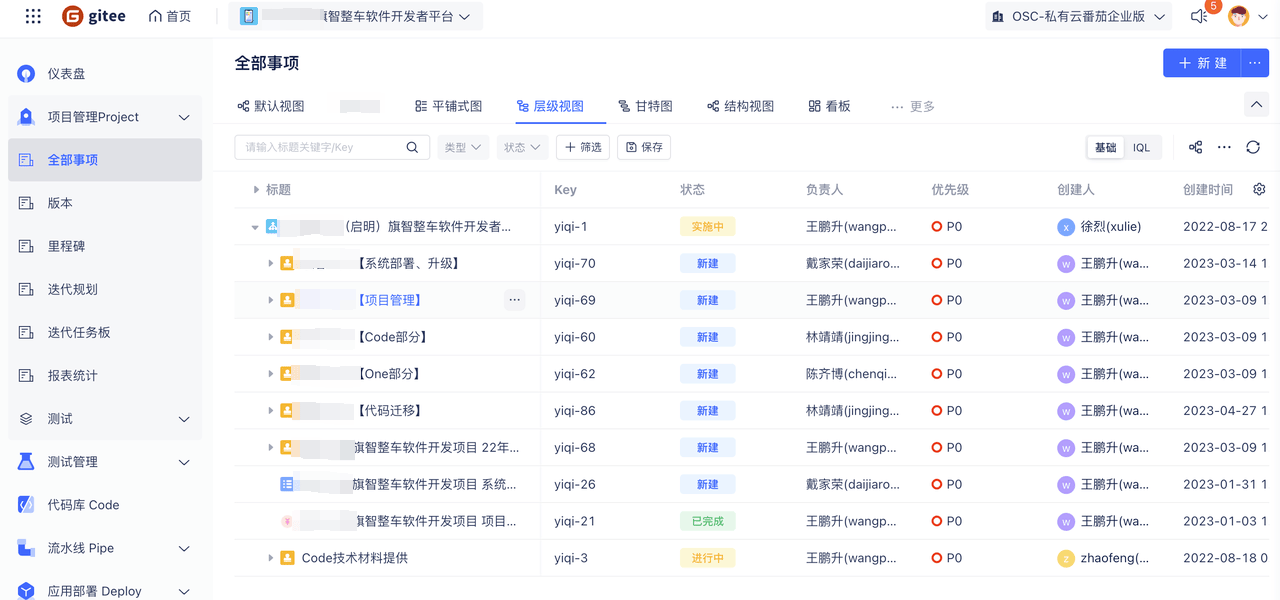Expand the 【Code部分】 tree row
Screen dimensions: 1280x600
(271, 337)
